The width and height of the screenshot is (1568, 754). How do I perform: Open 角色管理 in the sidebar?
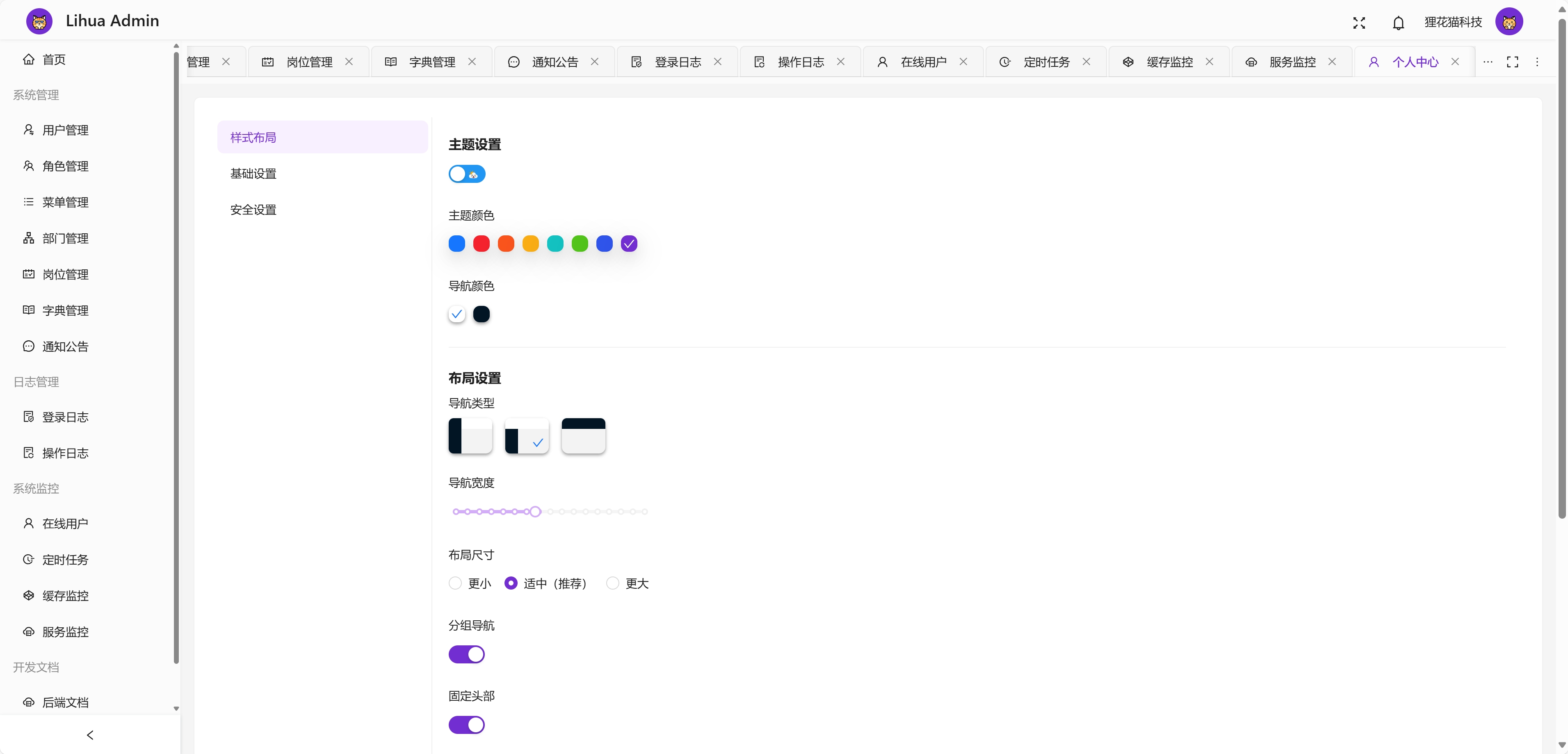(87, 166)
